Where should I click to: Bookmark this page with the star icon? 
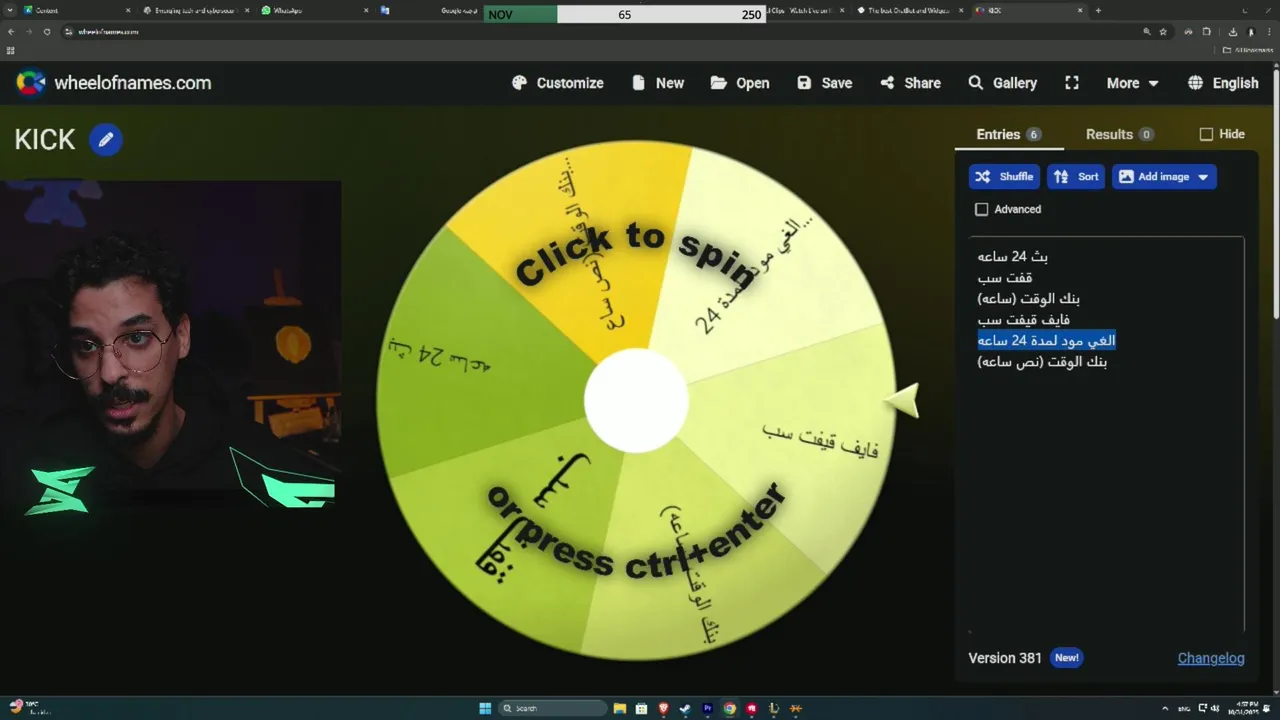pos(1163,32)
